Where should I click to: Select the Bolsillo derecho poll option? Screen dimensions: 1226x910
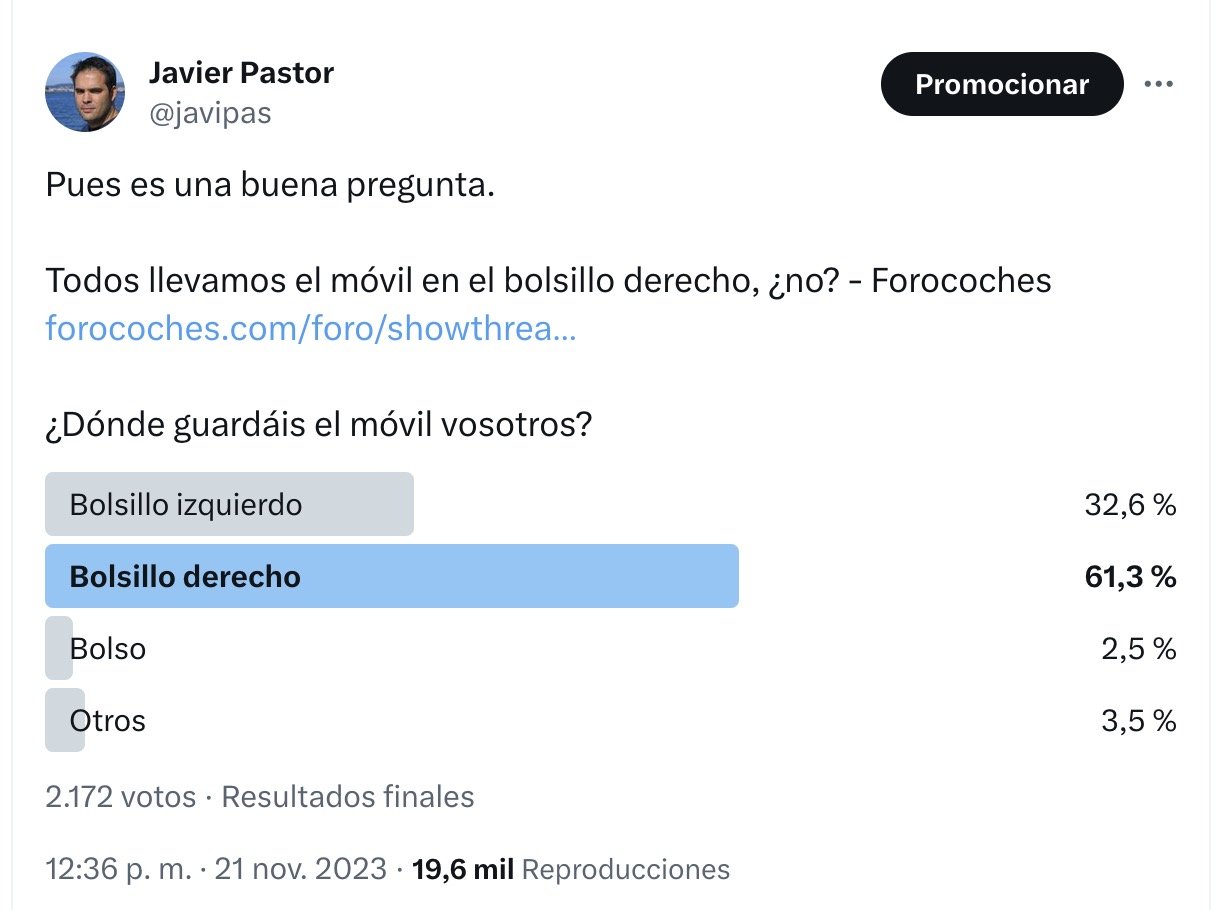pyautogui.click(x=391, y=577)
